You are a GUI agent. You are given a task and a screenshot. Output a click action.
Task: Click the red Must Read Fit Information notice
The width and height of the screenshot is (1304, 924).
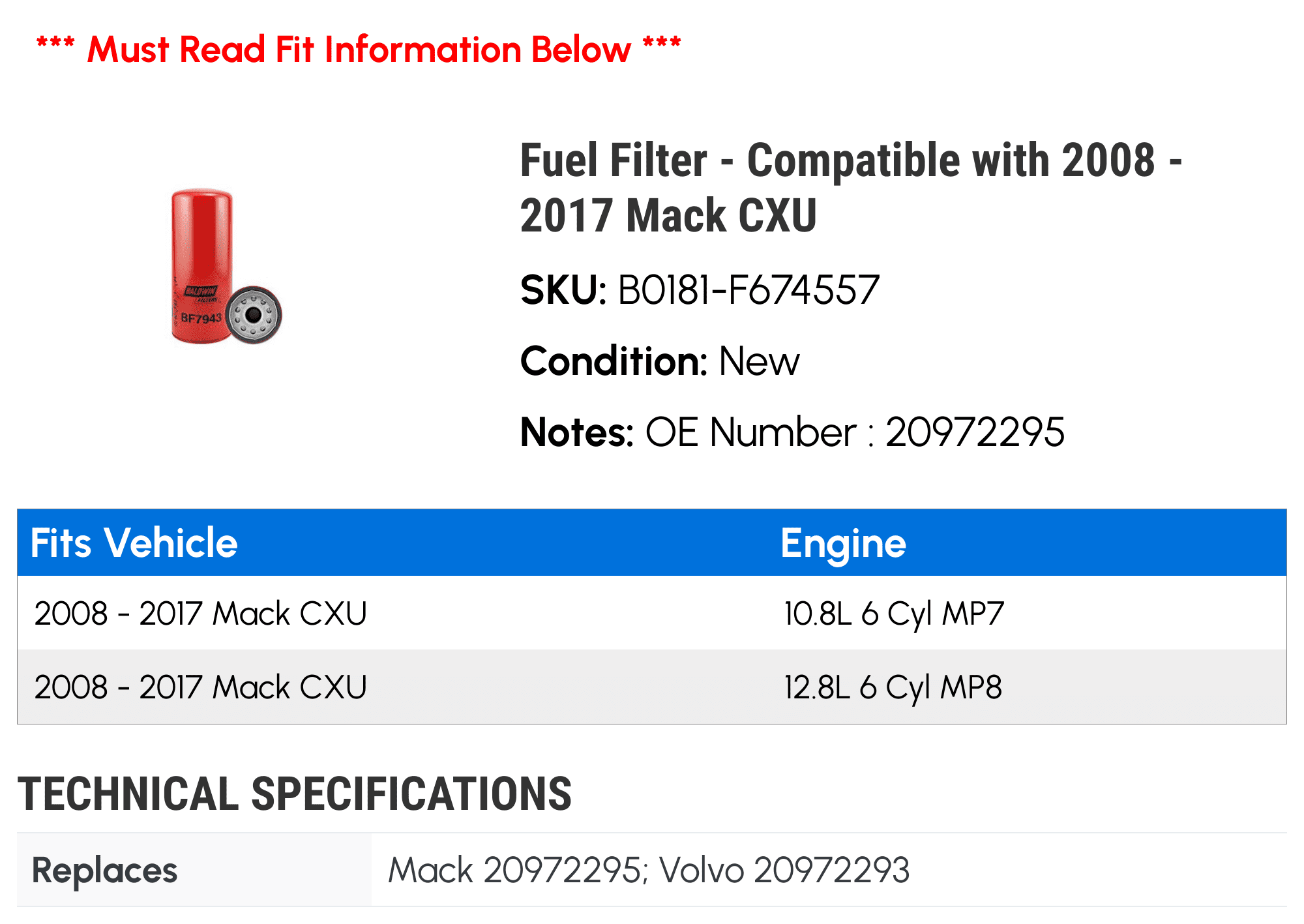[x=359, y=50]
